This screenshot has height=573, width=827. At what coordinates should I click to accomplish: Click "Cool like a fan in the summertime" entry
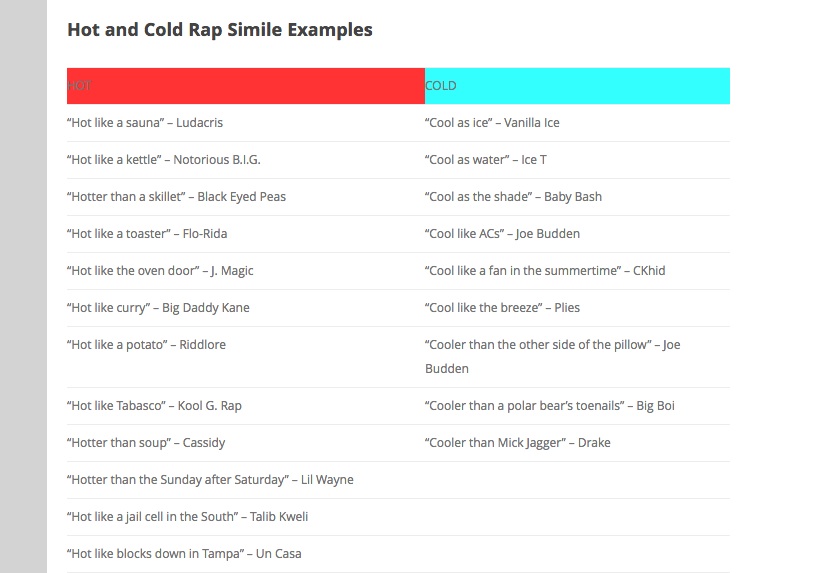tap(545, 271)
